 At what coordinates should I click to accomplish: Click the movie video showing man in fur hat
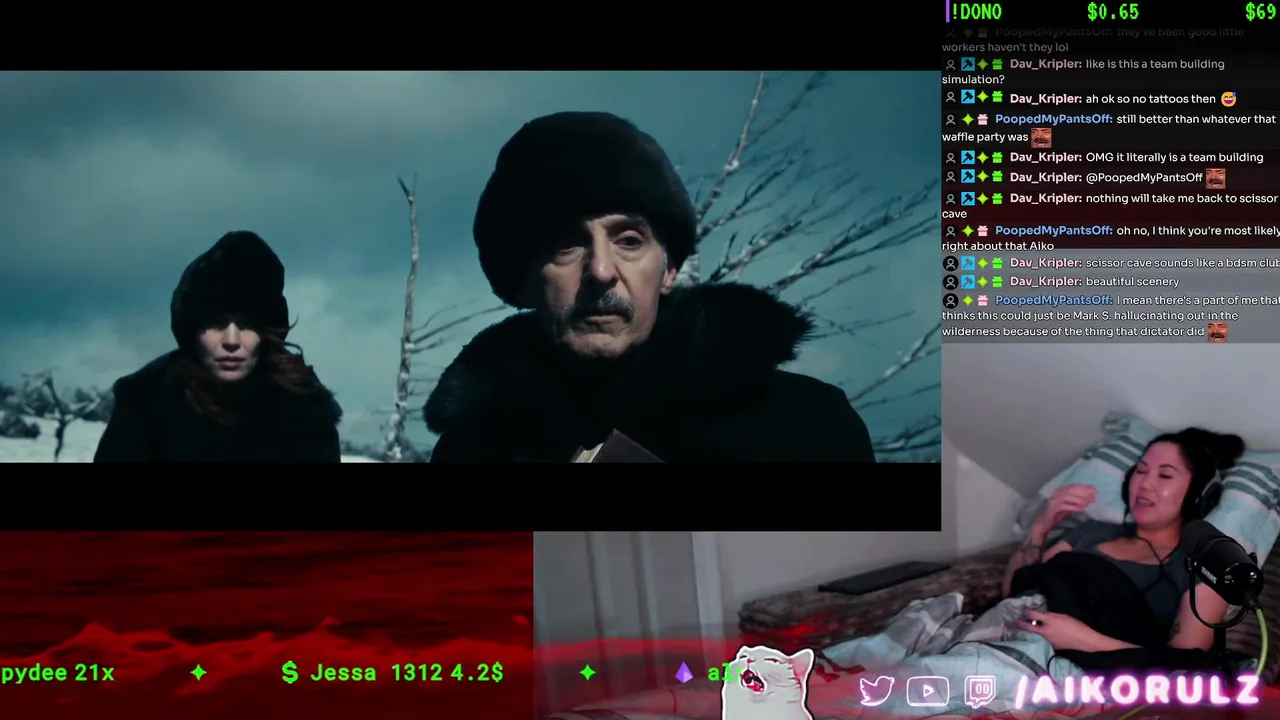[470, 266]
